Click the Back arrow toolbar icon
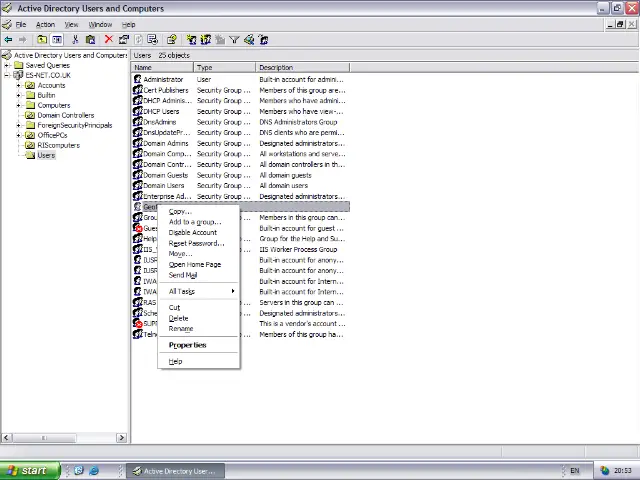 tap(8, 40)
